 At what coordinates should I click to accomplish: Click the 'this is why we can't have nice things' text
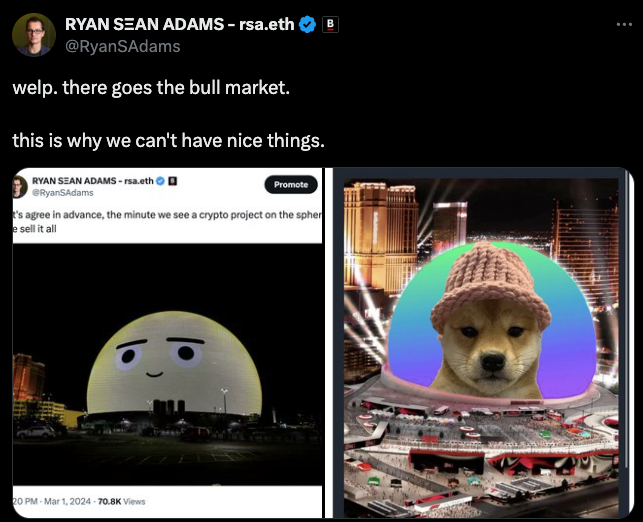[x=168, y=141]
